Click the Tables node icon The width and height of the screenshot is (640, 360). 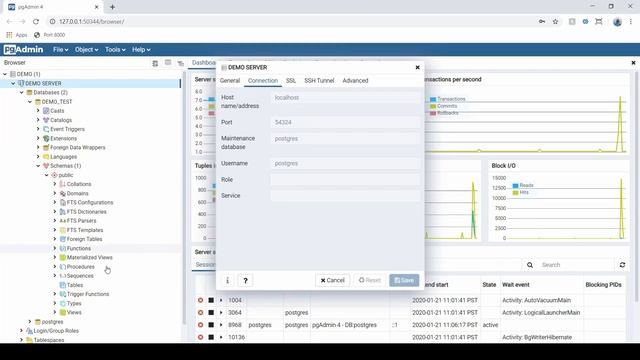(62, 285)
